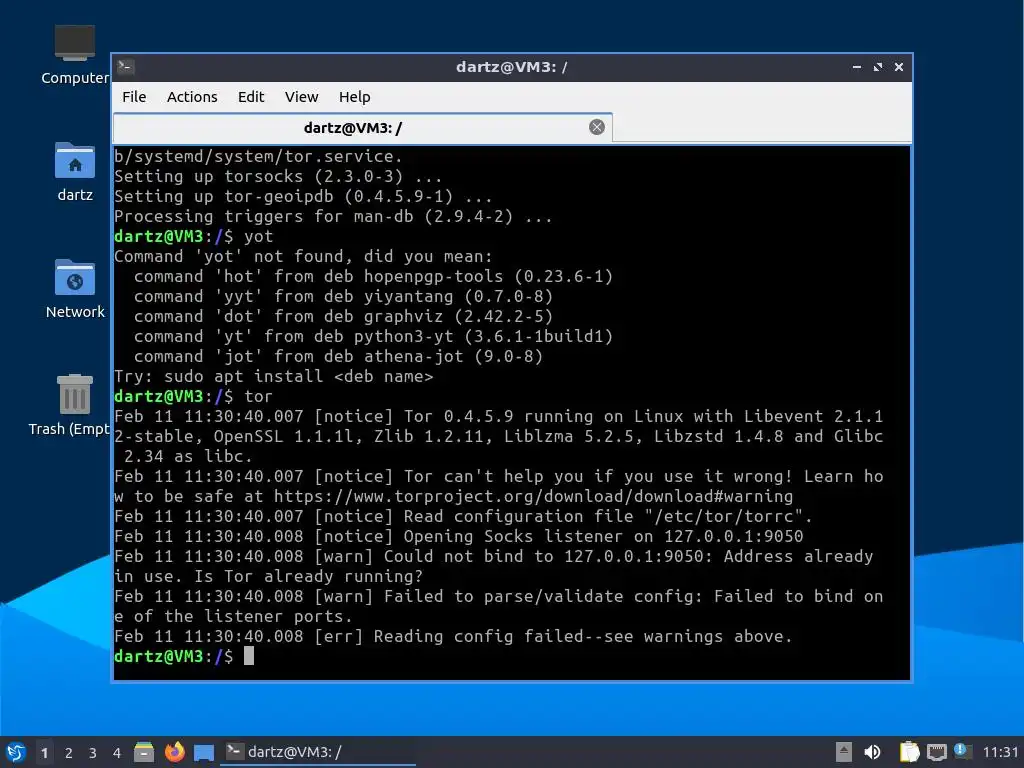This screenshot has width=1024, height=768.
Task: Open the Computer desktop icon
Action: 74,55
